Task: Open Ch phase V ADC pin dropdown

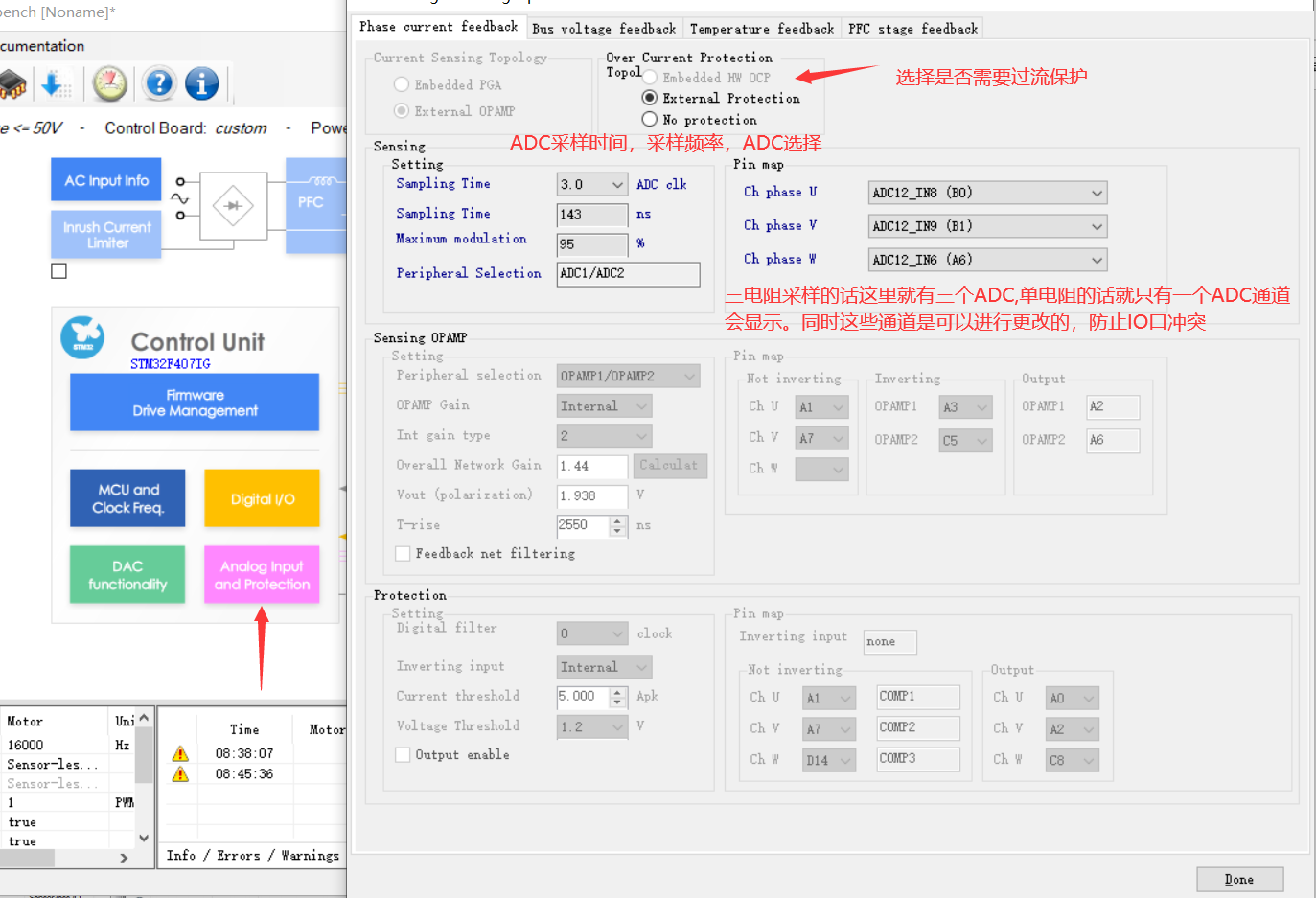Action: click(987, 226)
